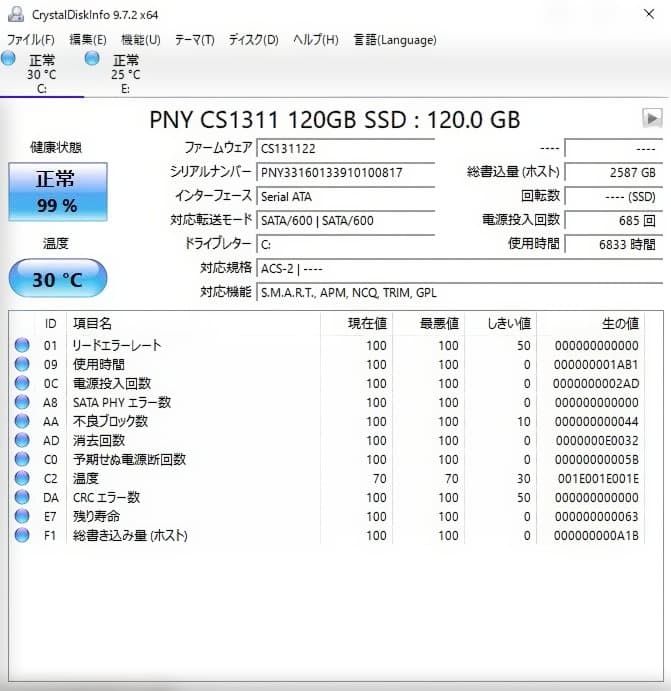
Task: Click the Serial ATA interface field
Action: [x=346, y=196]
